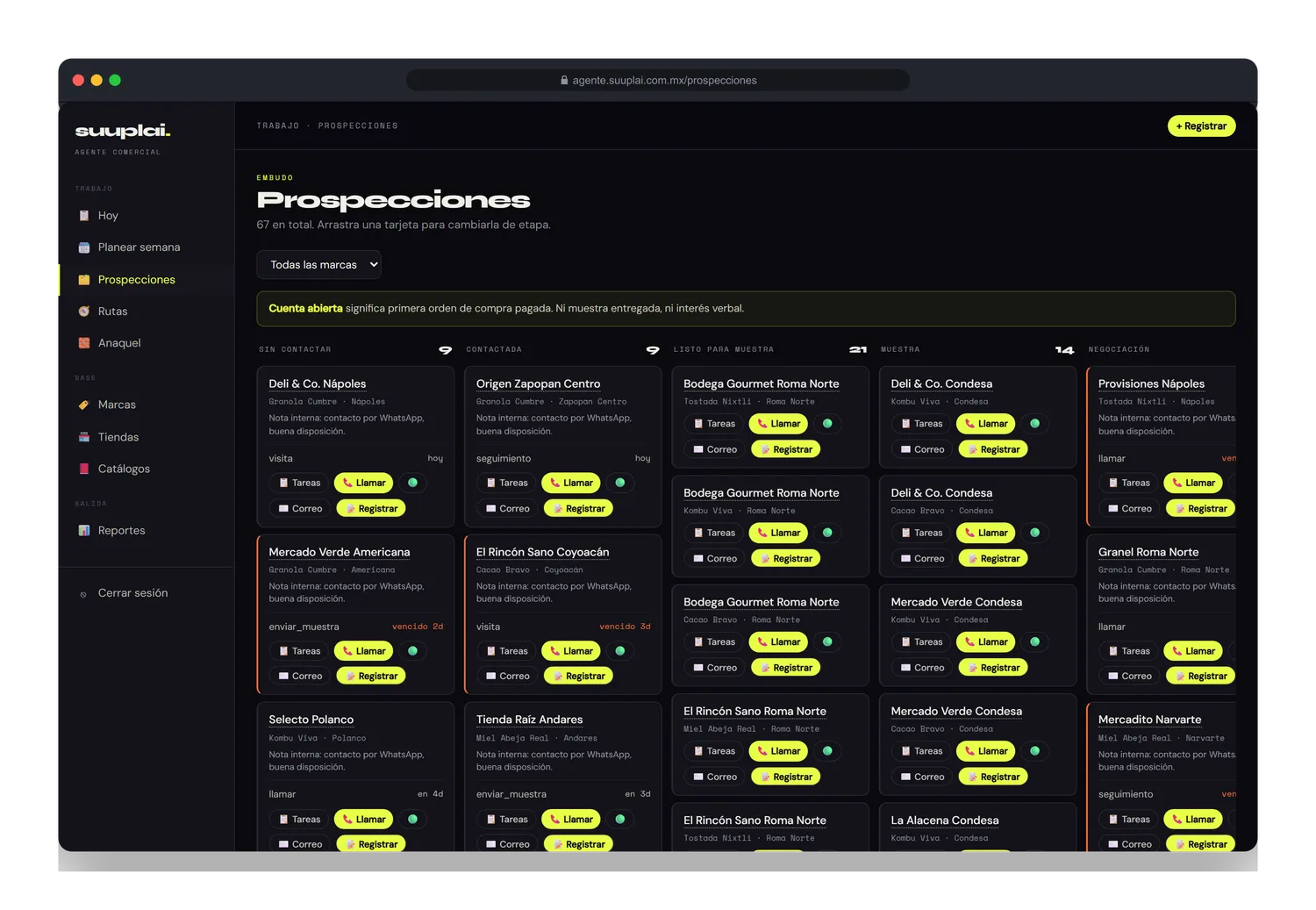Viewport: 1316px width, 910px height.
Task: Click Tareas on Tienda Raíz Andares card
Action: click(x=506, y=820)
